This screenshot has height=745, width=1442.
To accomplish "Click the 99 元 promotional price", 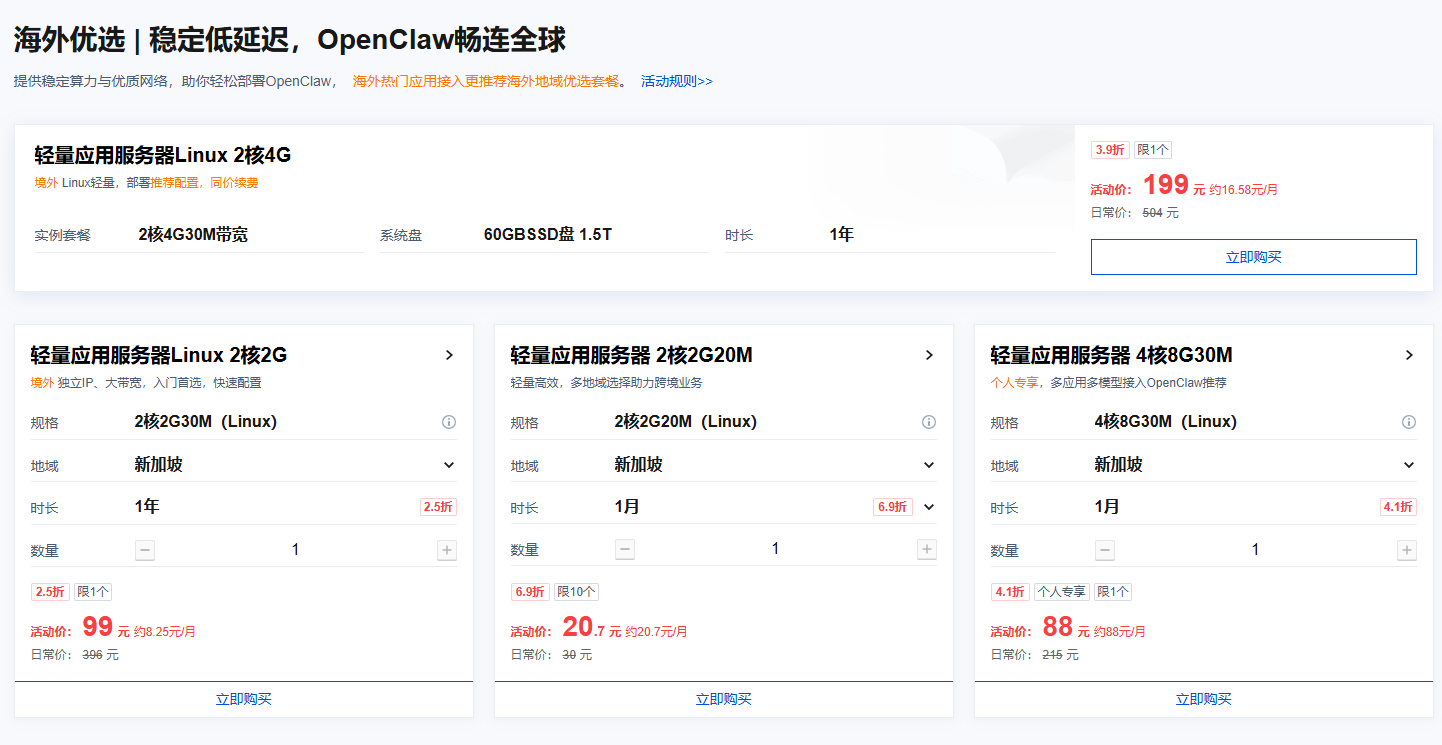I will tap(106, 628).
